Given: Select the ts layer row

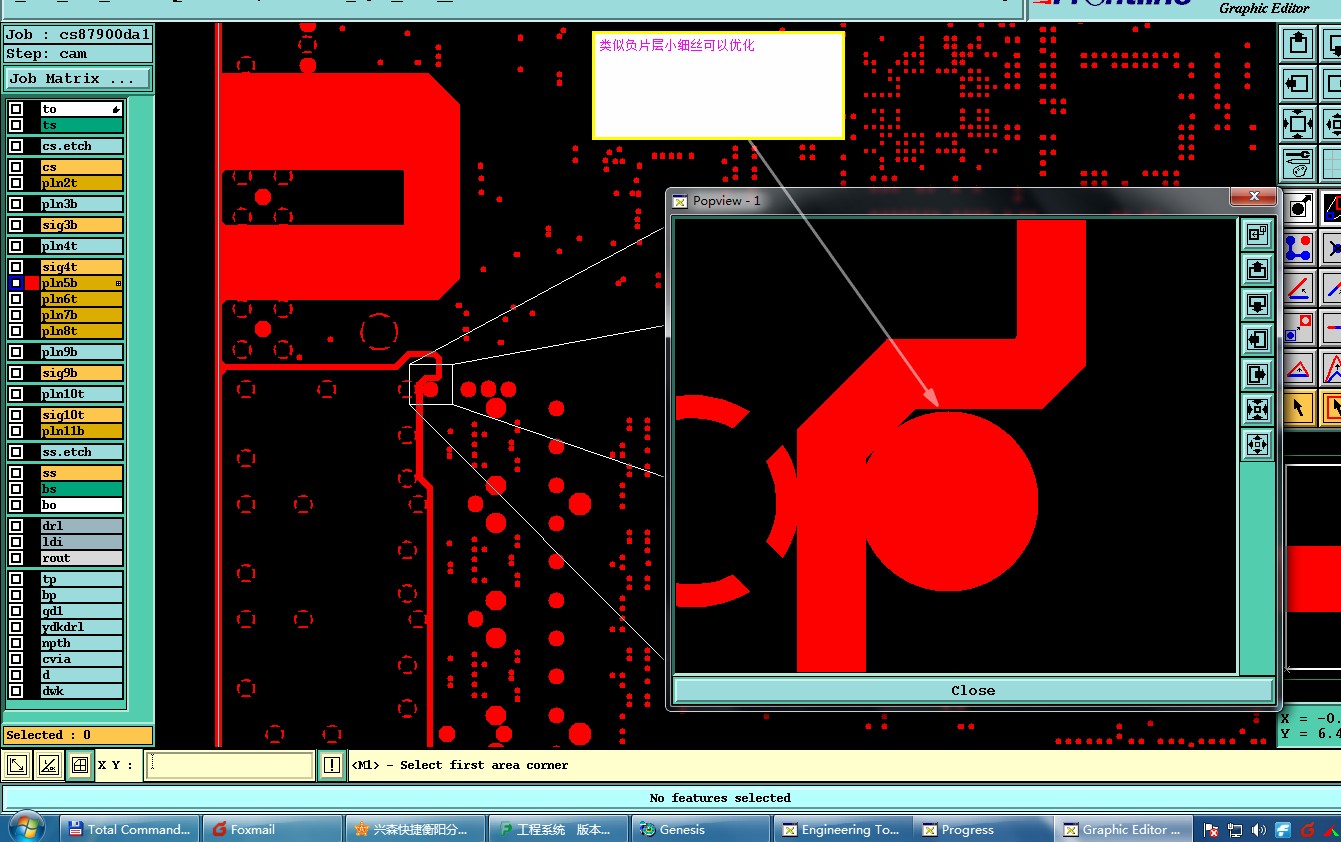Looking at the screenshot, I should [82, 125].
